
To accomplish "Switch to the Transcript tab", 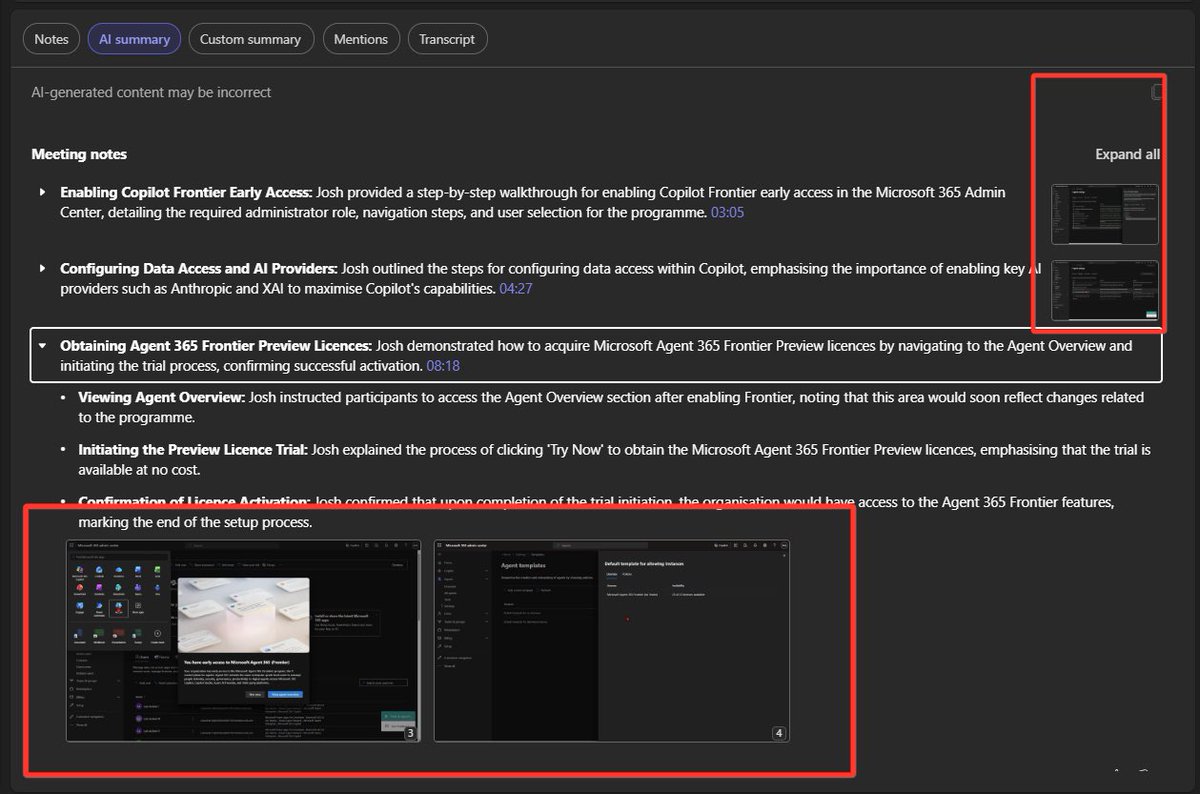I will [x=447, y=39].
